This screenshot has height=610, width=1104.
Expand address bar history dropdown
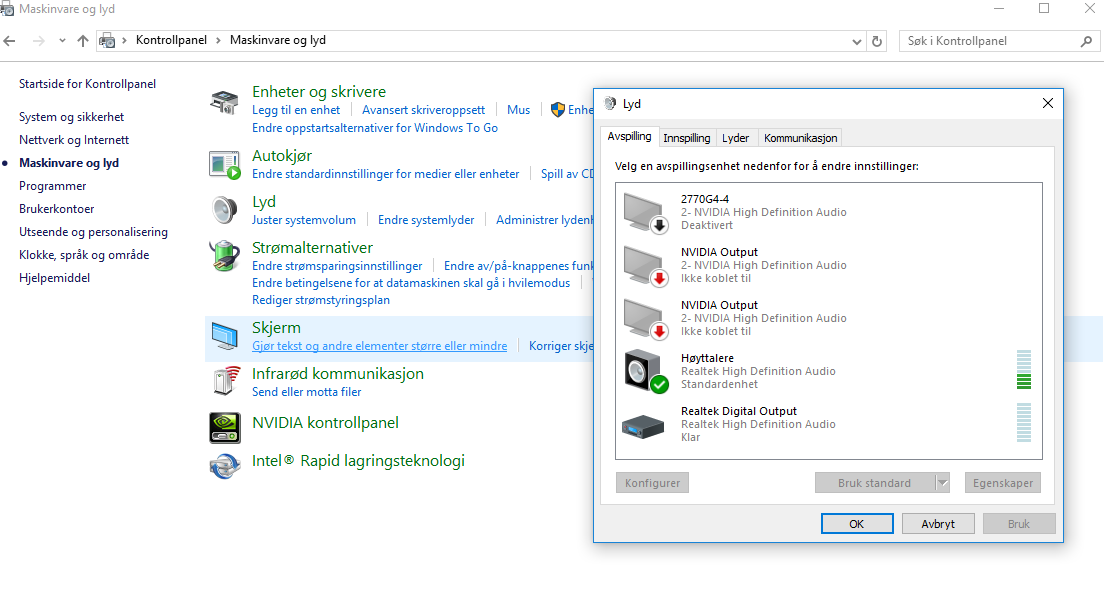pos(857,42)
